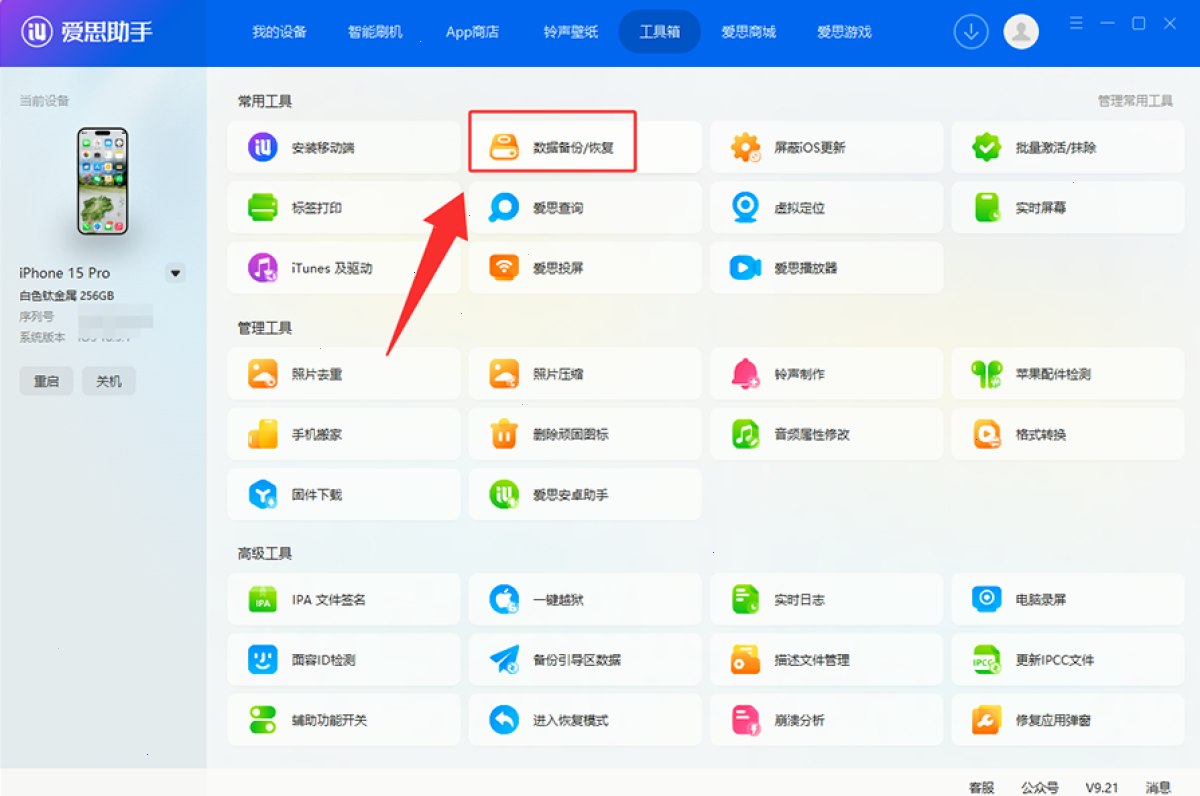This screenshot has height=796, width=1200.
Task: Open 面容ID检测 tool
Action: coord(344,660)
